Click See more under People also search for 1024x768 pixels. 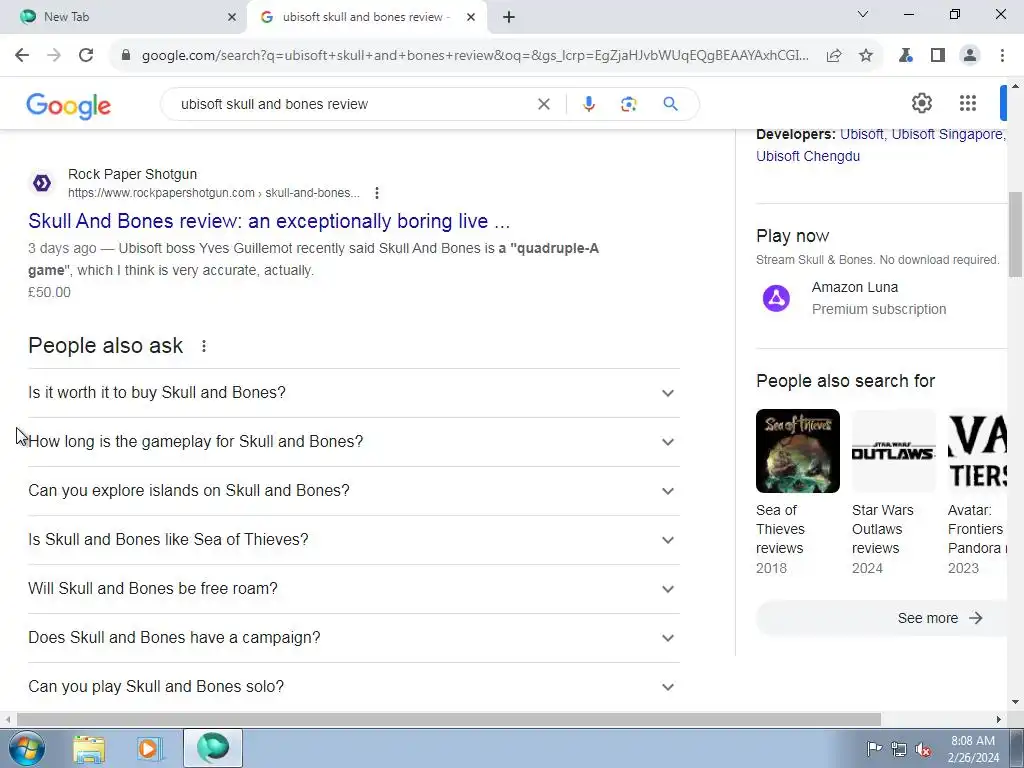(882, 618)
